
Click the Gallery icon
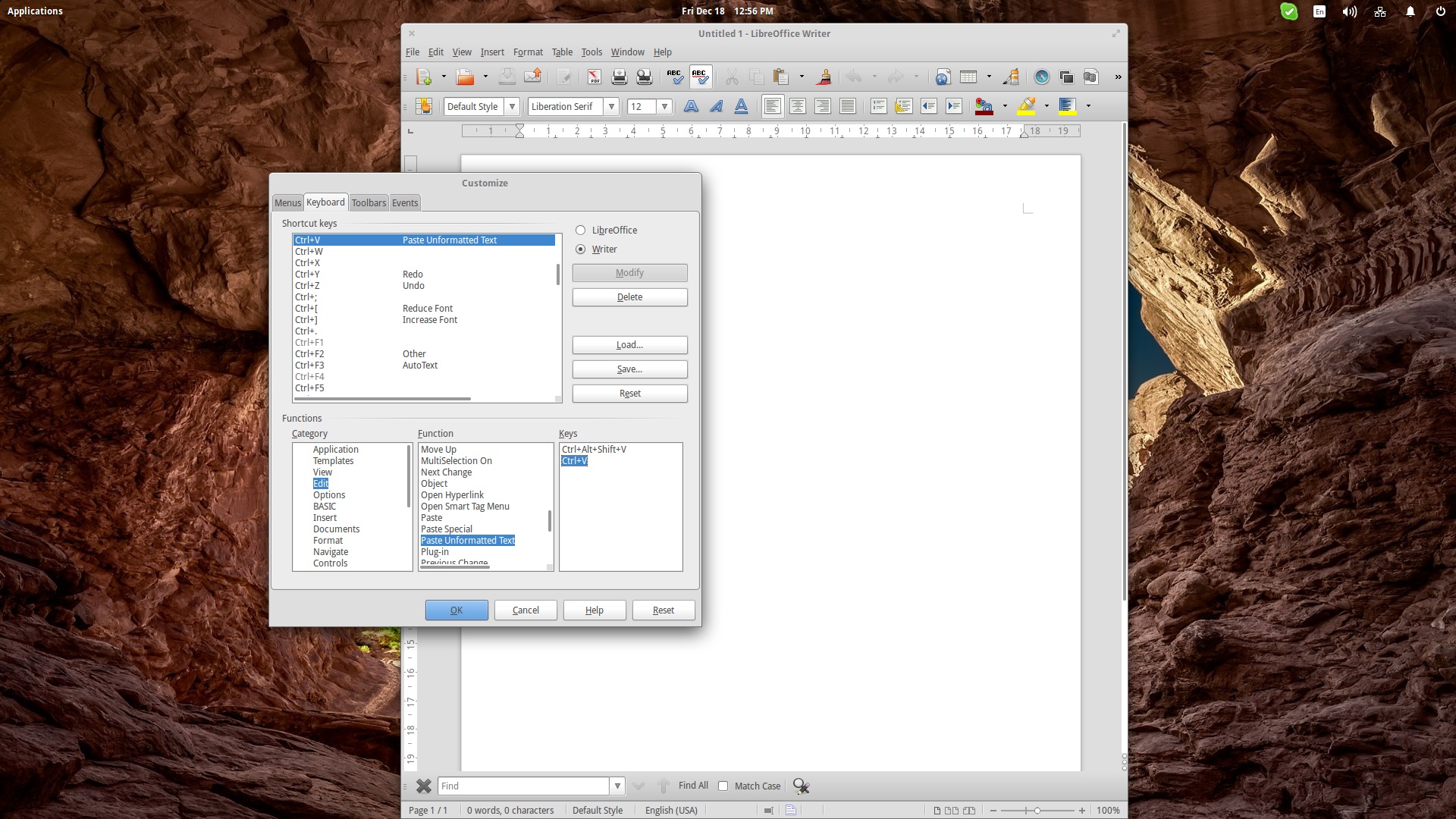1066,77
